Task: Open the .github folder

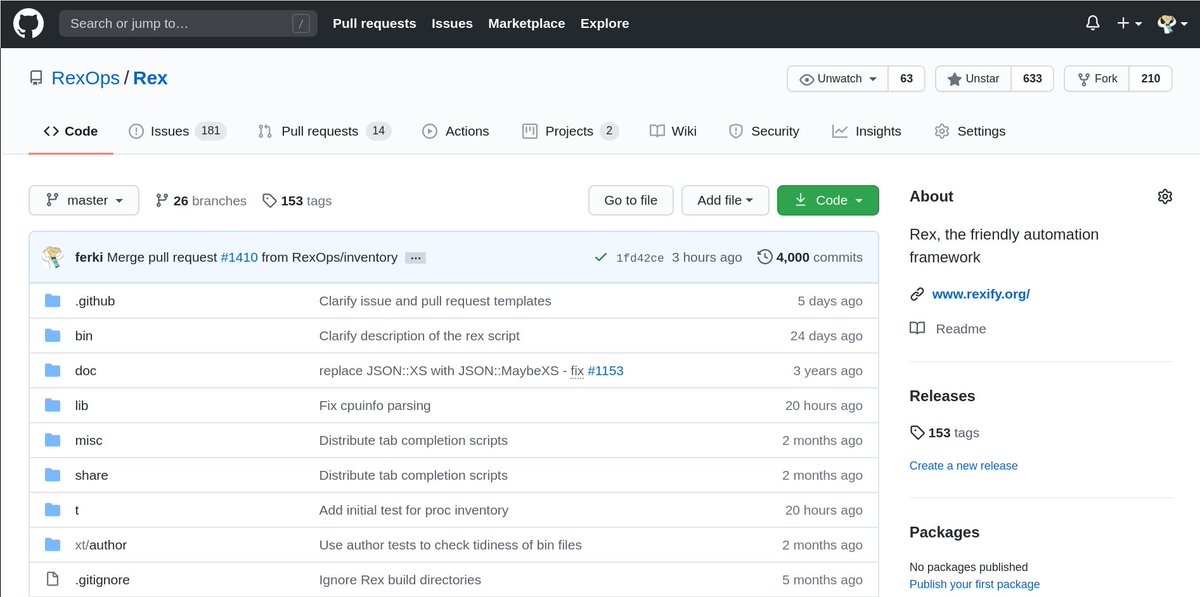Action: click(95, 301)
